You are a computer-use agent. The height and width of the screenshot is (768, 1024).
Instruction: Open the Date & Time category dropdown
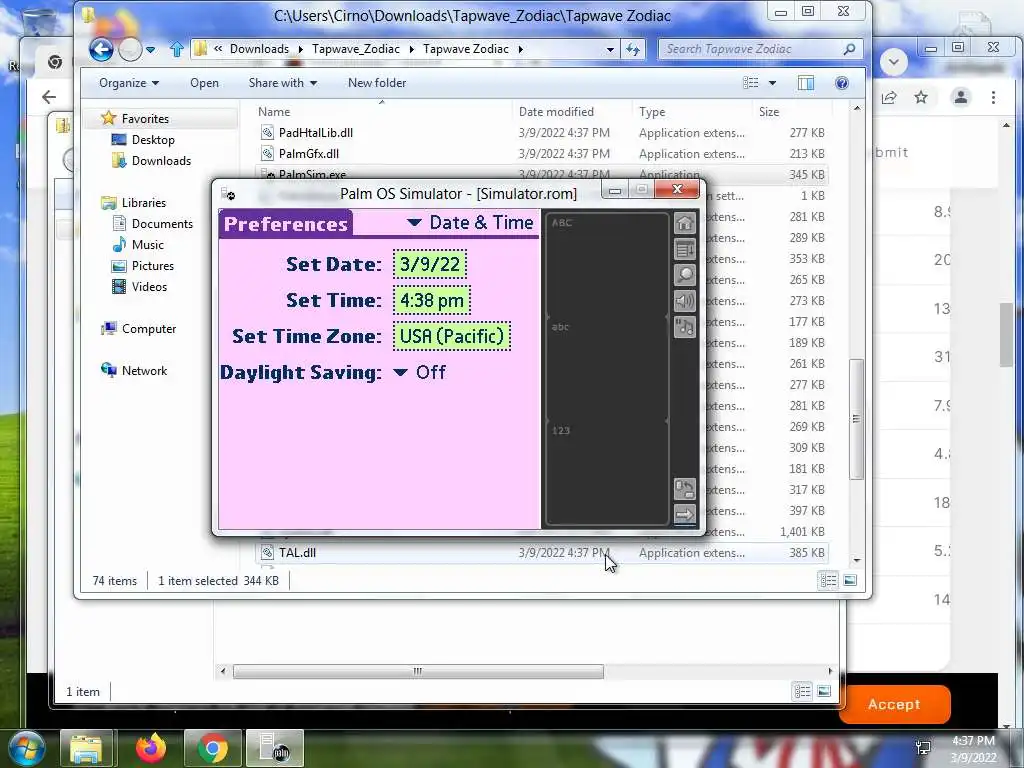click(470, 223)
